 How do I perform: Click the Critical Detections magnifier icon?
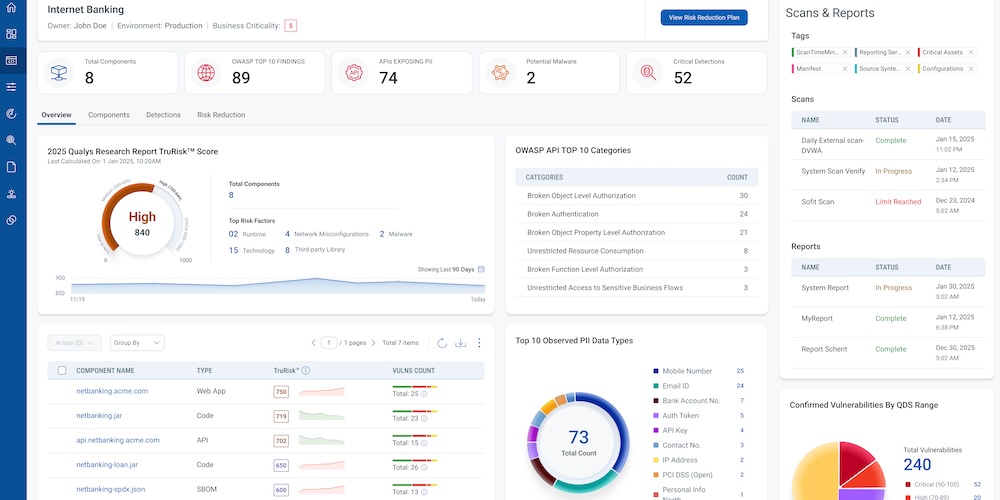[647, 73]
